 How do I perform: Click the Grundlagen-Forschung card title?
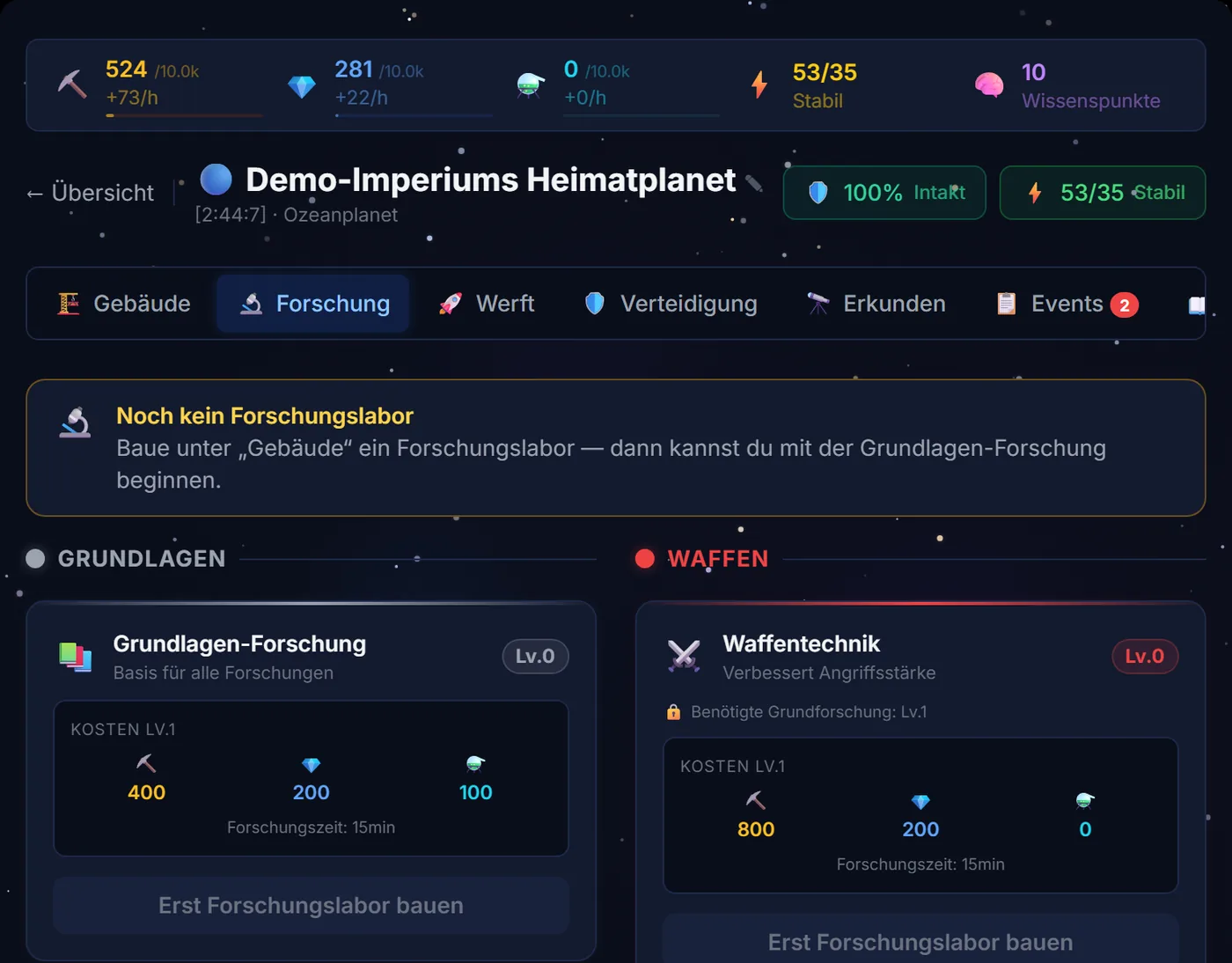(x=239, y=643)
